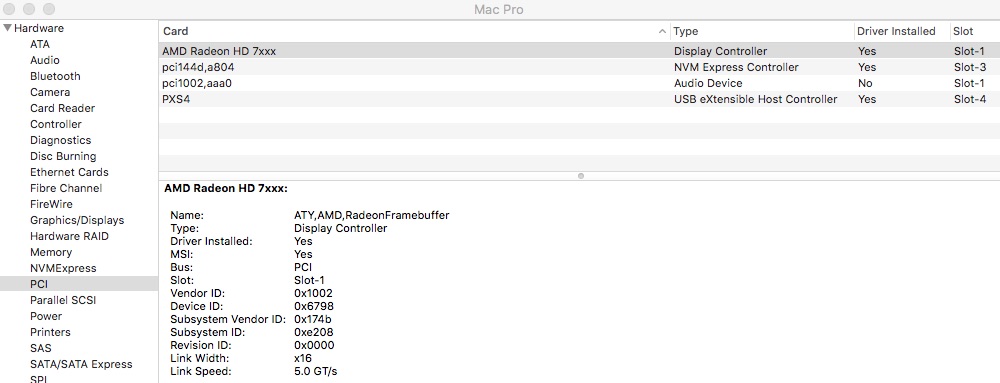Open Ethernet Cards in the sidebar
Viewport: 1000px width, 383px height.
[x=70, y=172]
